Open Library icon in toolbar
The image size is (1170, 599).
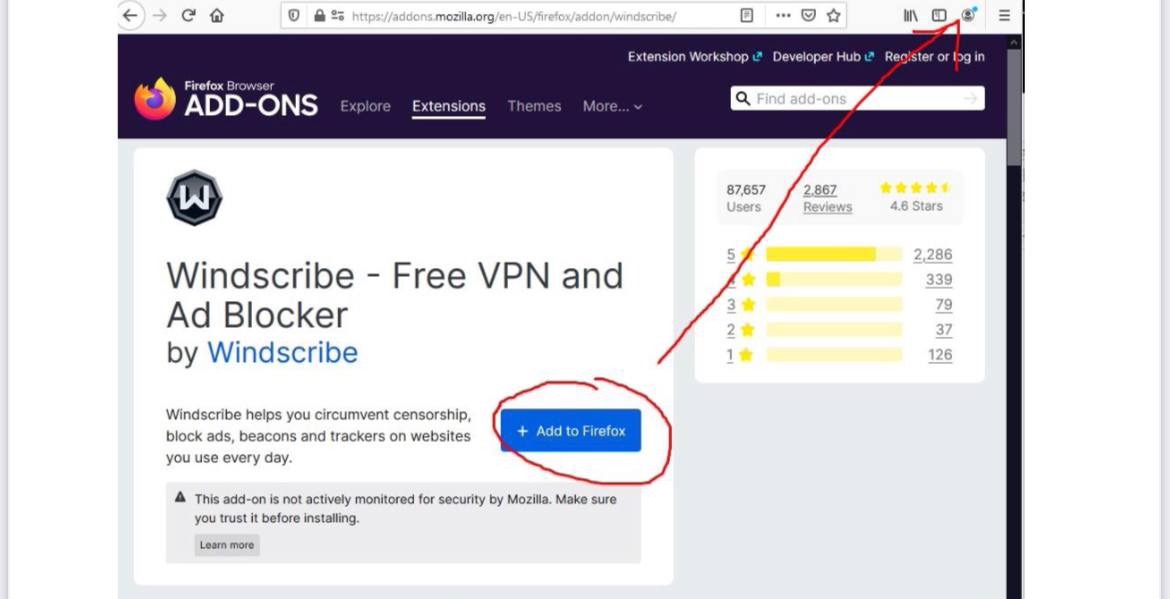pos(910,15)
